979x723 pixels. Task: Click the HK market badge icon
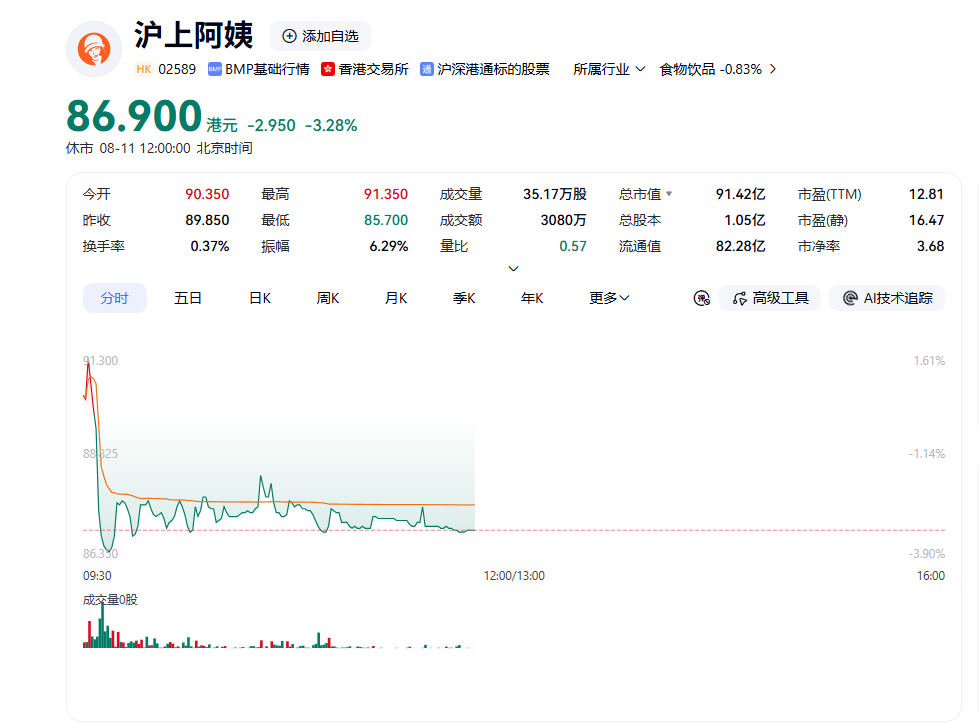(144, 69)
